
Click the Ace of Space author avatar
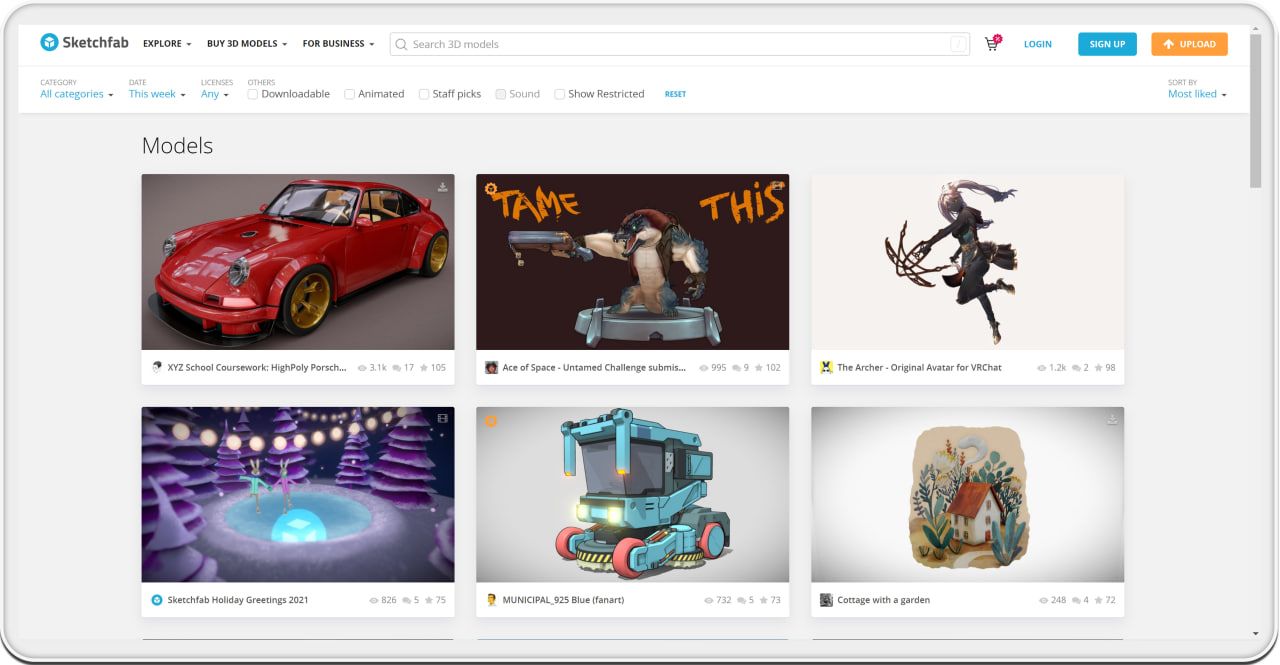pyautogui.click(x=491, y=368)
